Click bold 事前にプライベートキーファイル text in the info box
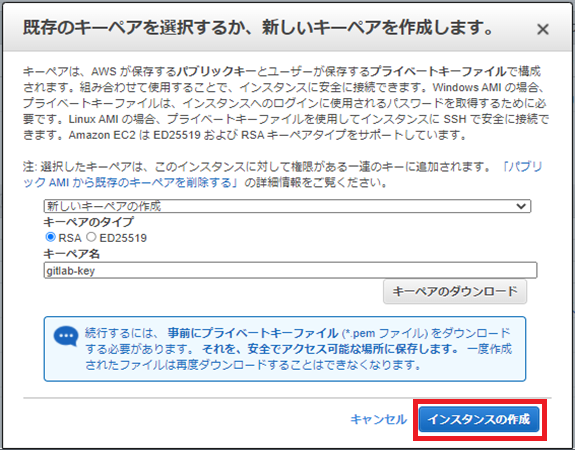 253,333
